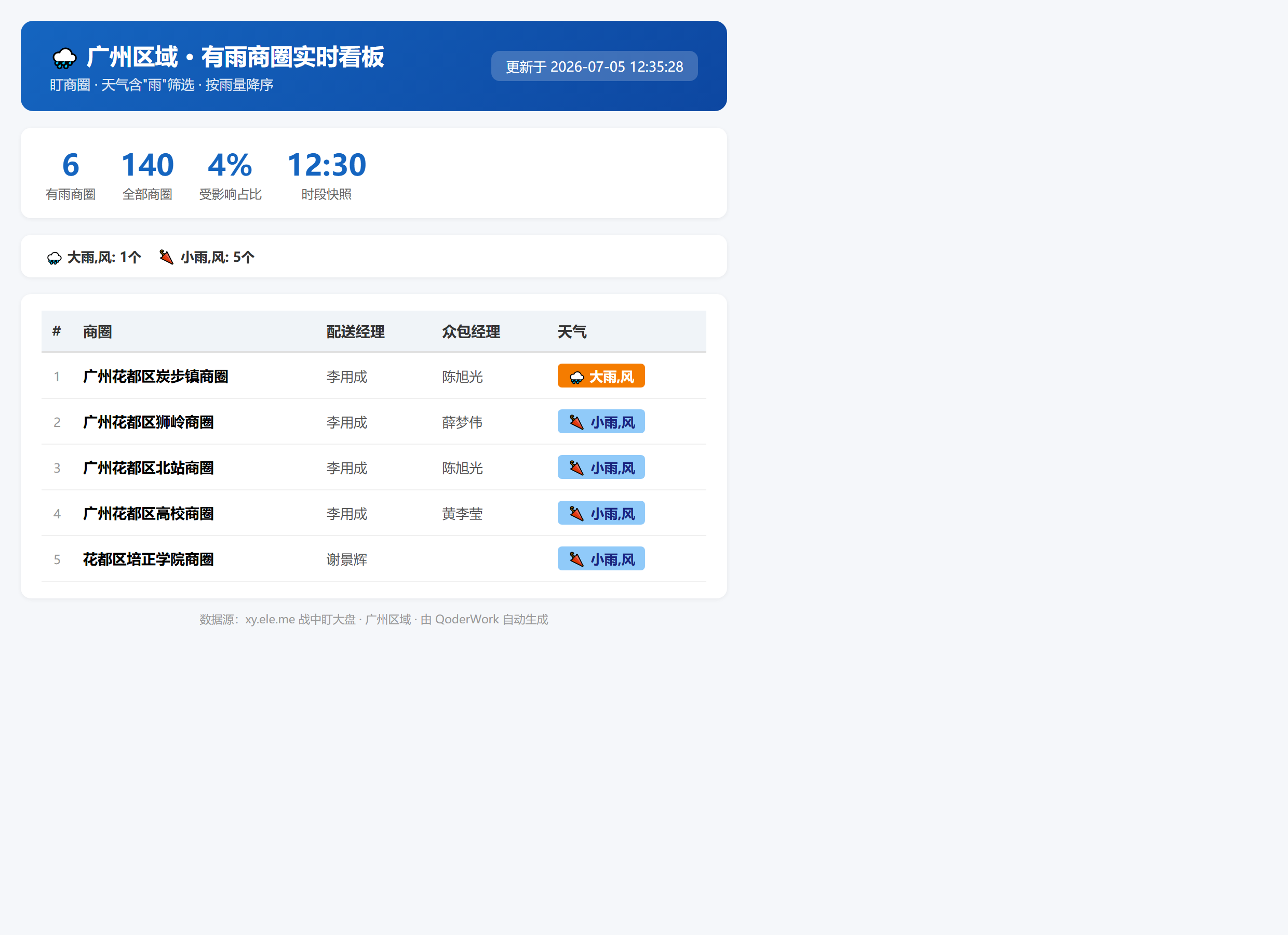
Task: Click the rain cloud icon in header title
Action: (x=64, y=58)
